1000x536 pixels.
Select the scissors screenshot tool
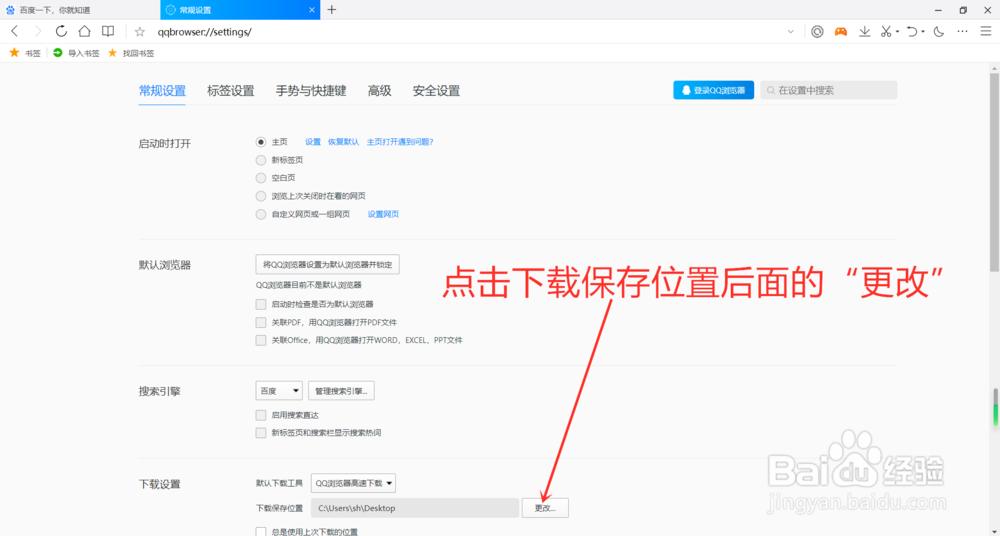886,31
